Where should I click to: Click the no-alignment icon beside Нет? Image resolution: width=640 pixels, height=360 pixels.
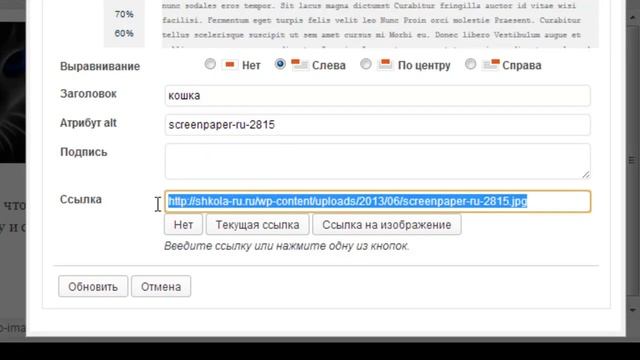pos(230,64)
